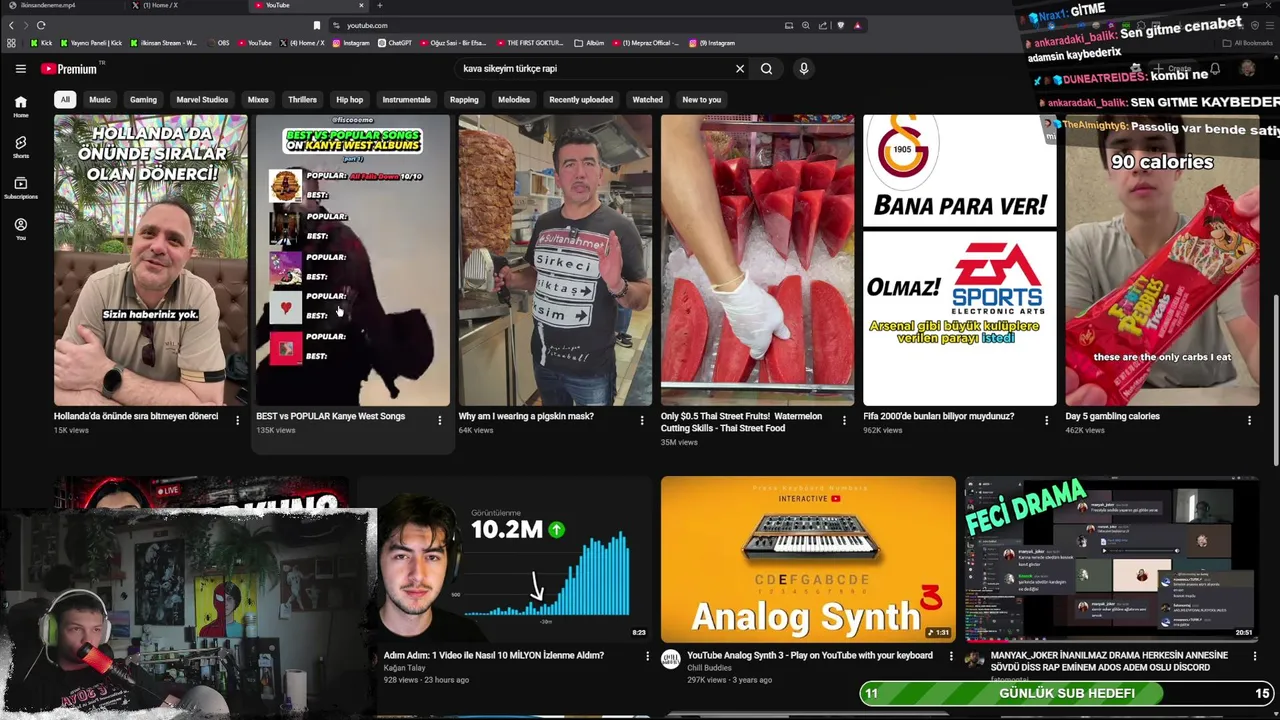Image resolution: width=1280 pixels, height=720 pixels.
Task: Open the Brave Rewards triangle icon
Action: (x=857, y=25)
